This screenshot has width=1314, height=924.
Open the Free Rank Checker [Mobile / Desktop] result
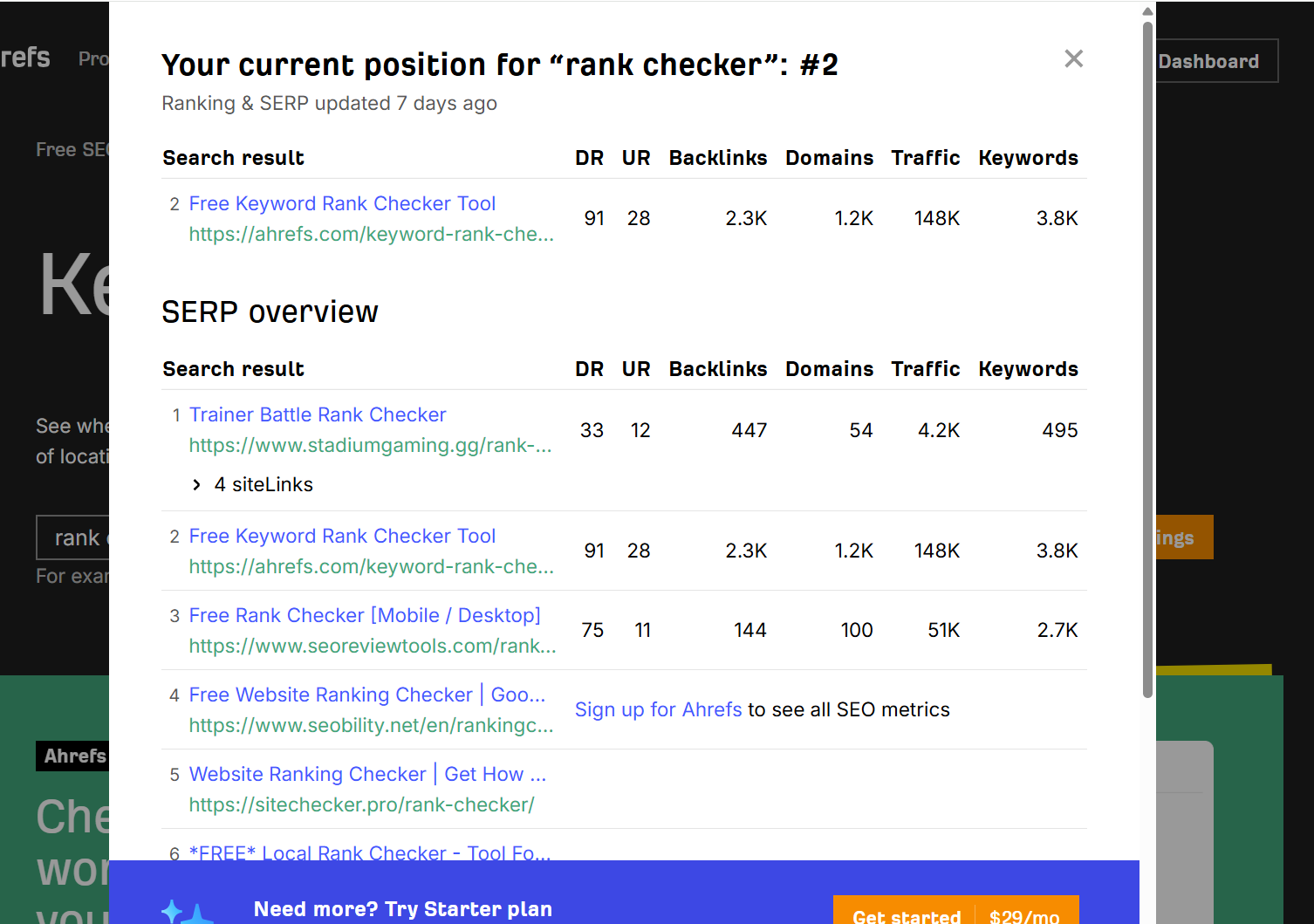(365, 615)
